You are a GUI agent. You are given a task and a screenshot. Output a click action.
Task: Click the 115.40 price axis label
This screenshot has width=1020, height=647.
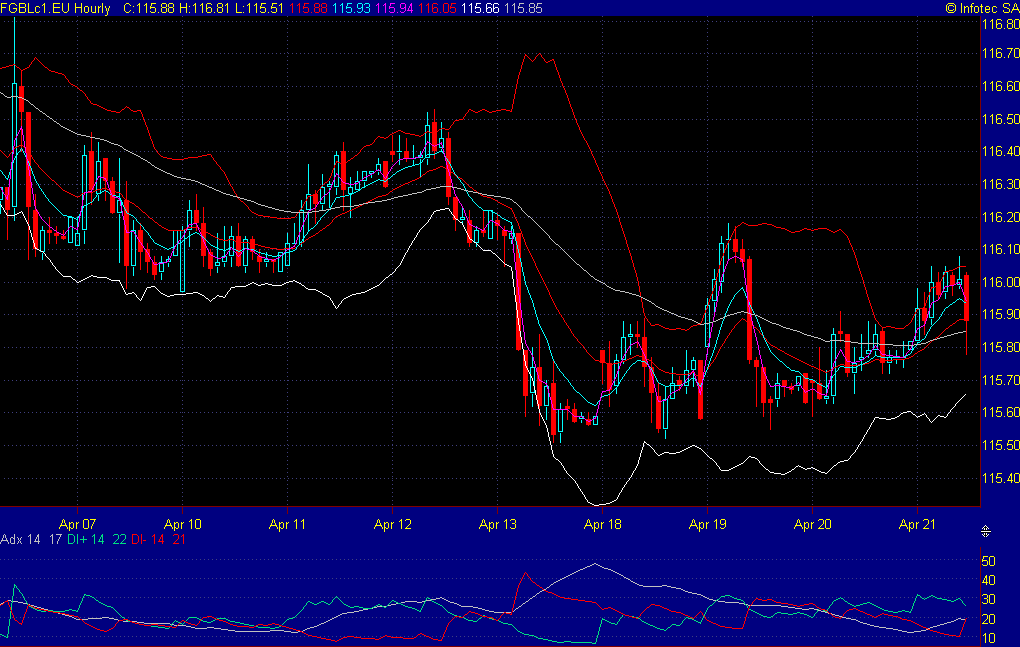(x=999, y=479)
